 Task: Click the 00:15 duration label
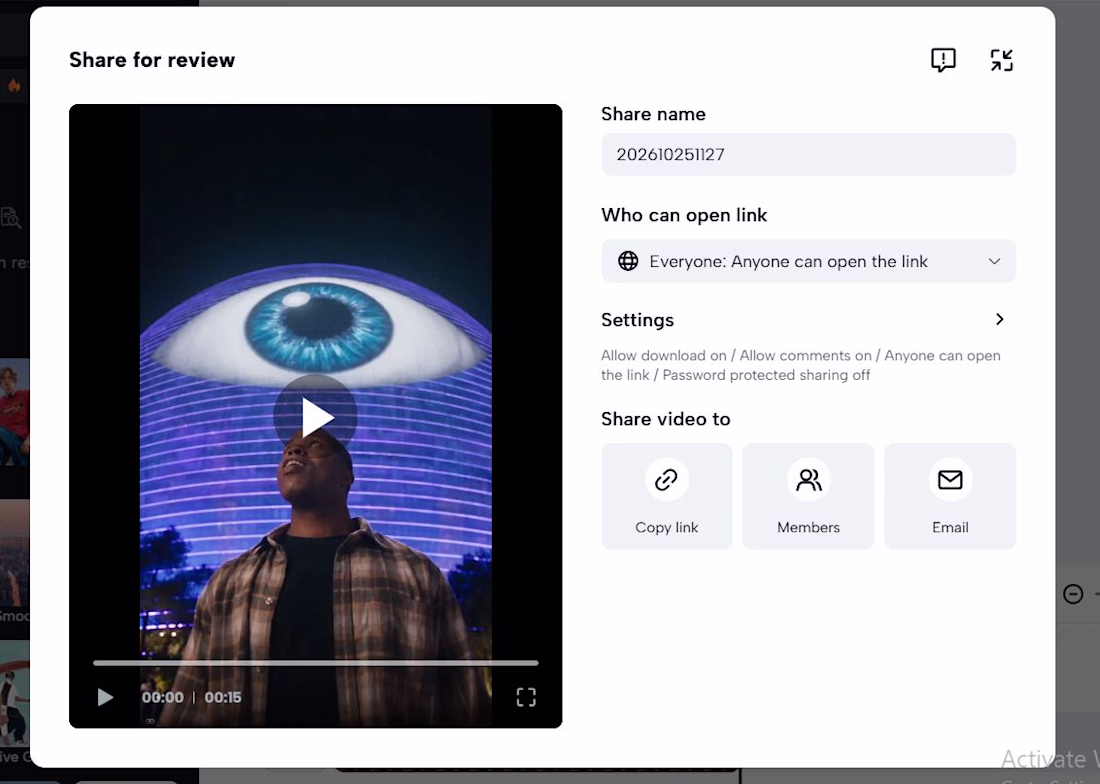223,697
